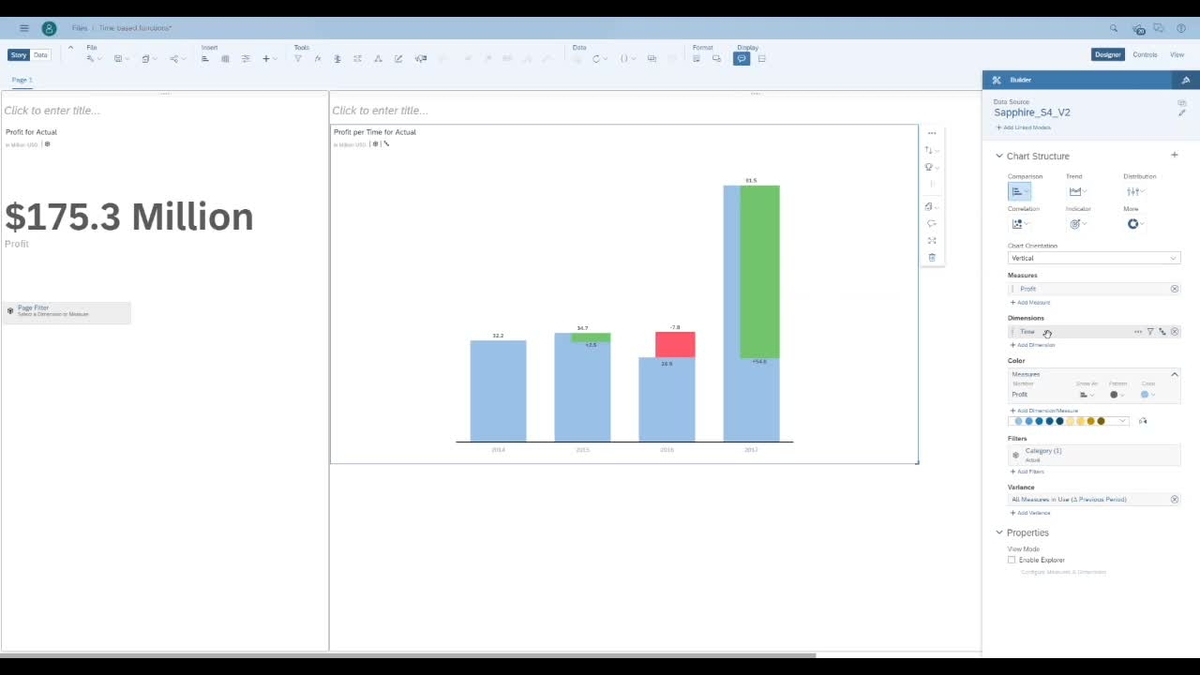Collapse the Chart Structure section
Image resolution: width=1200 pixels, height=675 pixels.
(999, 156)
